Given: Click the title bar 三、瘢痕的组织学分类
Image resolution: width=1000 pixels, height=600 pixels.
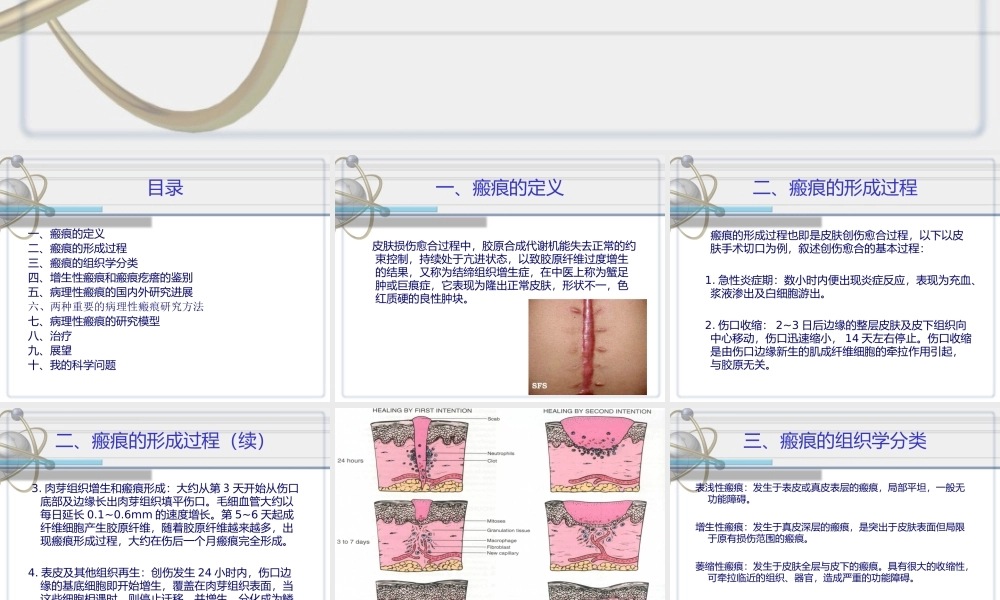Looking at the screenshot, I should click(x=835, y=440).
